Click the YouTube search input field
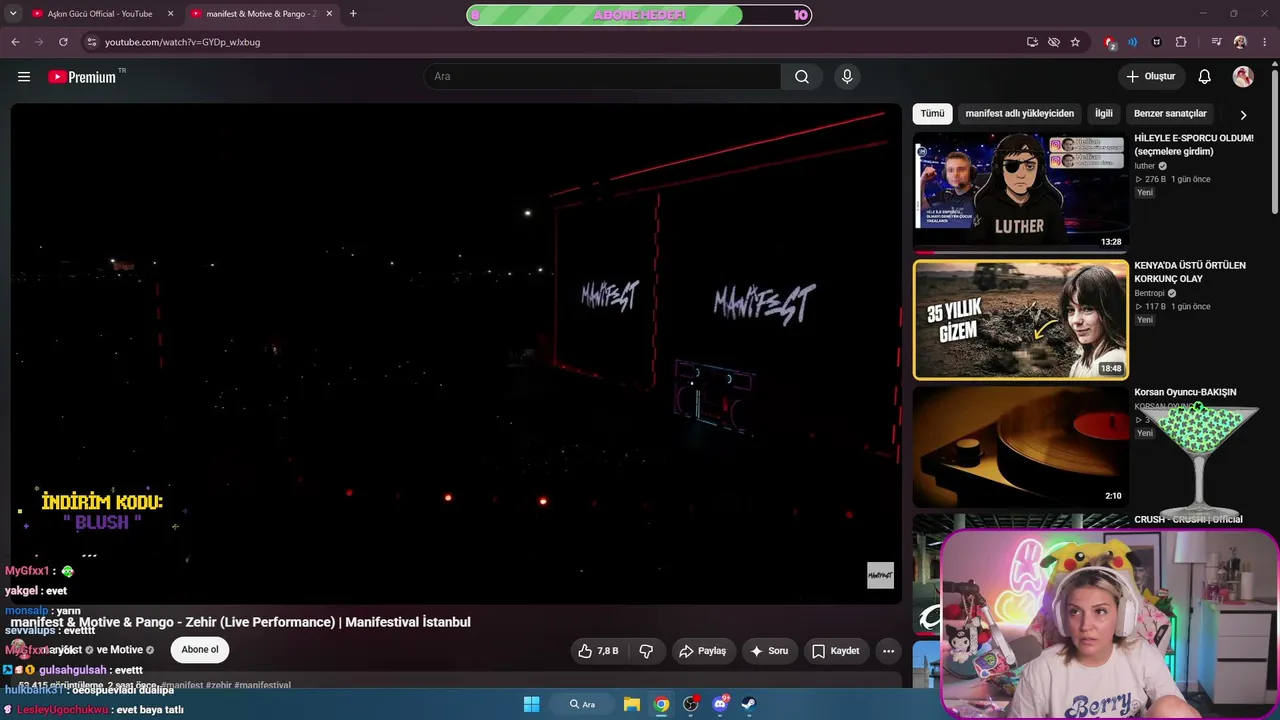1280x720 pixels. pos(603,77)
